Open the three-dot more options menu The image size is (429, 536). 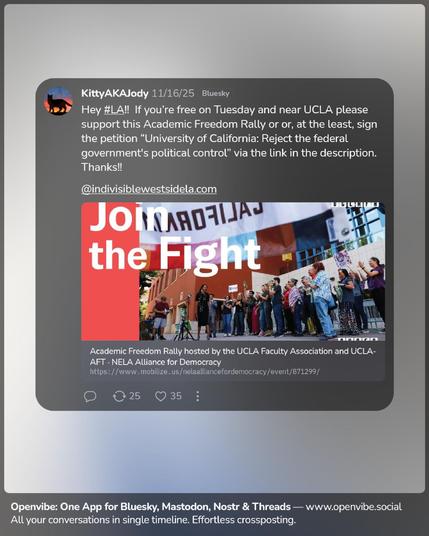[x=198, y=396]
